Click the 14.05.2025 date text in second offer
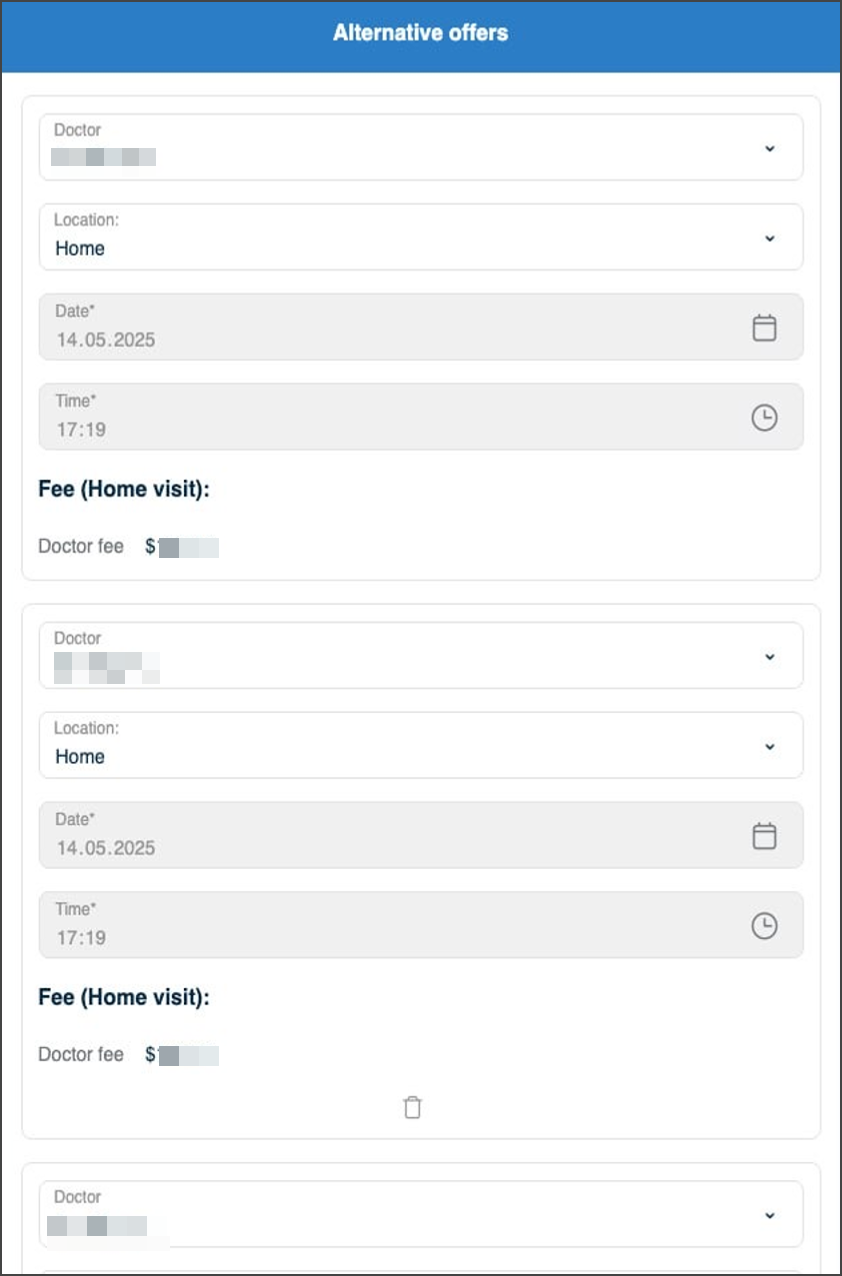Image resolution: width=842 pixels, height=1276 pixels. tap(106, 848)
